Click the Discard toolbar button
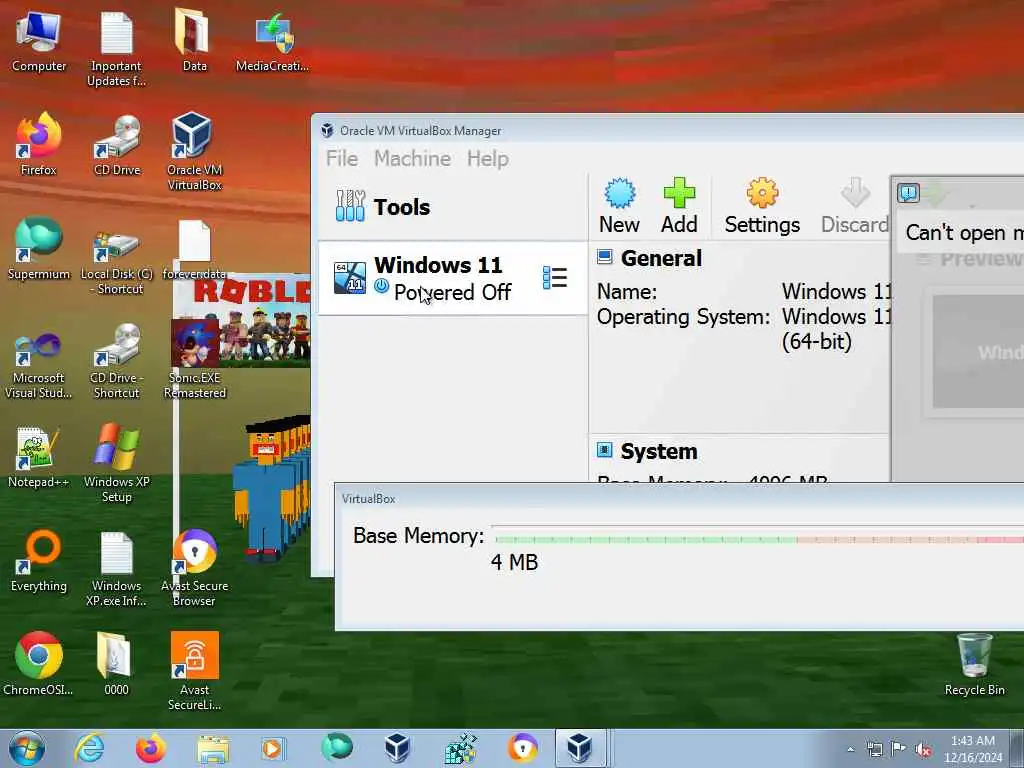1024x768 pixels. tap(855, 206)
